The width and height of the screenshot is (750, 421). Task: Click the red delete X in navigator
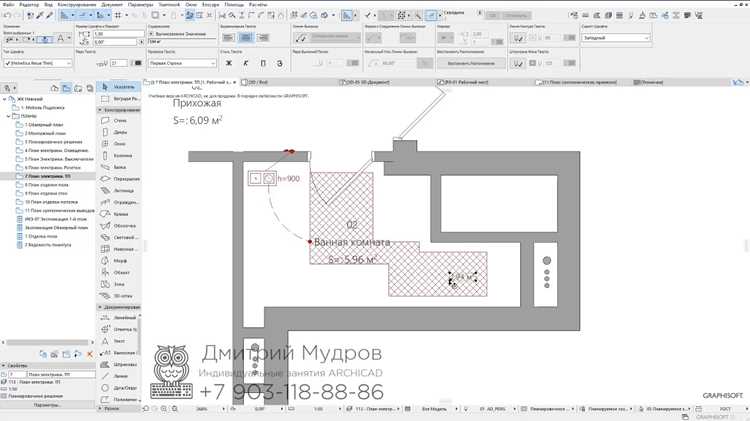[89, 355]
